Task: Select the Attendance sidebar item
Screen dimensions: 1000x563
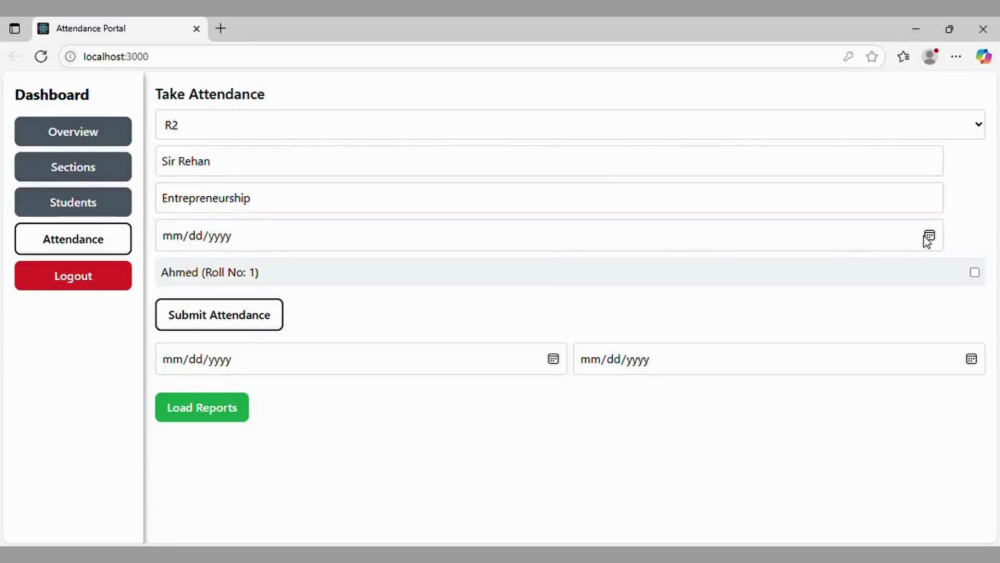Action: click(73, 239)
